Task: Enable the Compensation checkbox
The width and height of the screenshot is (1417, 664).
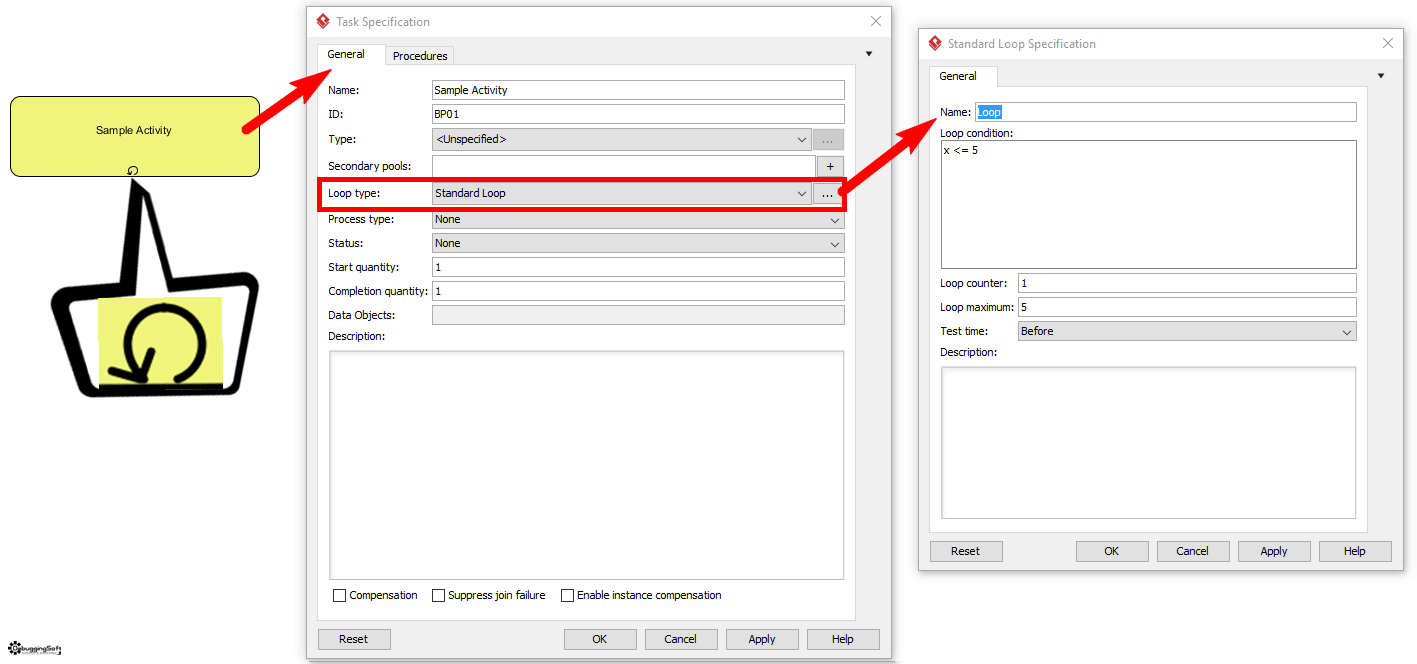Action: [339, 595]
